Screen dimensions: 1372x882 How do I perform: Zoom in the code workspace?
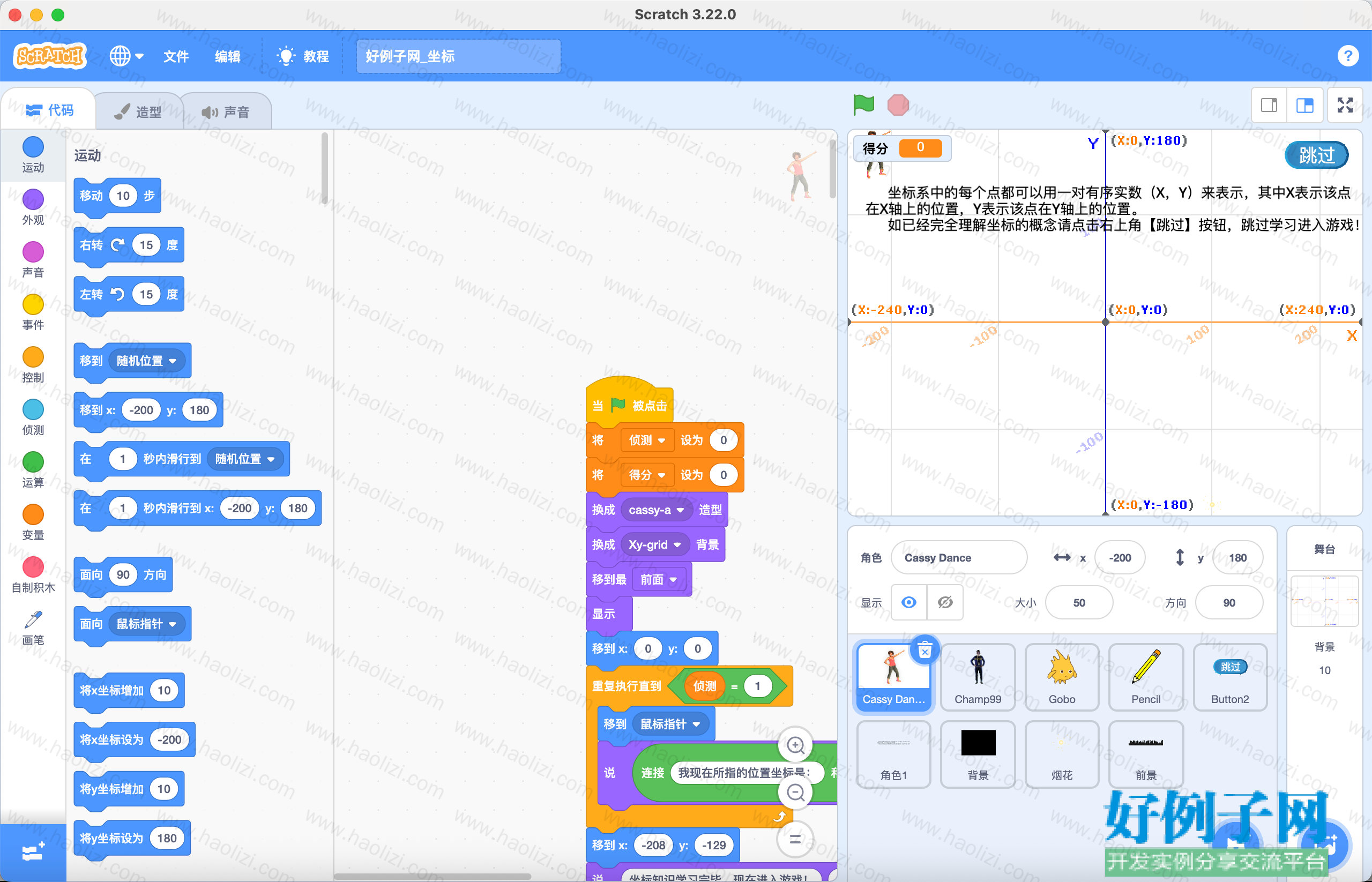pyautogui.click(x=795, y=744)
